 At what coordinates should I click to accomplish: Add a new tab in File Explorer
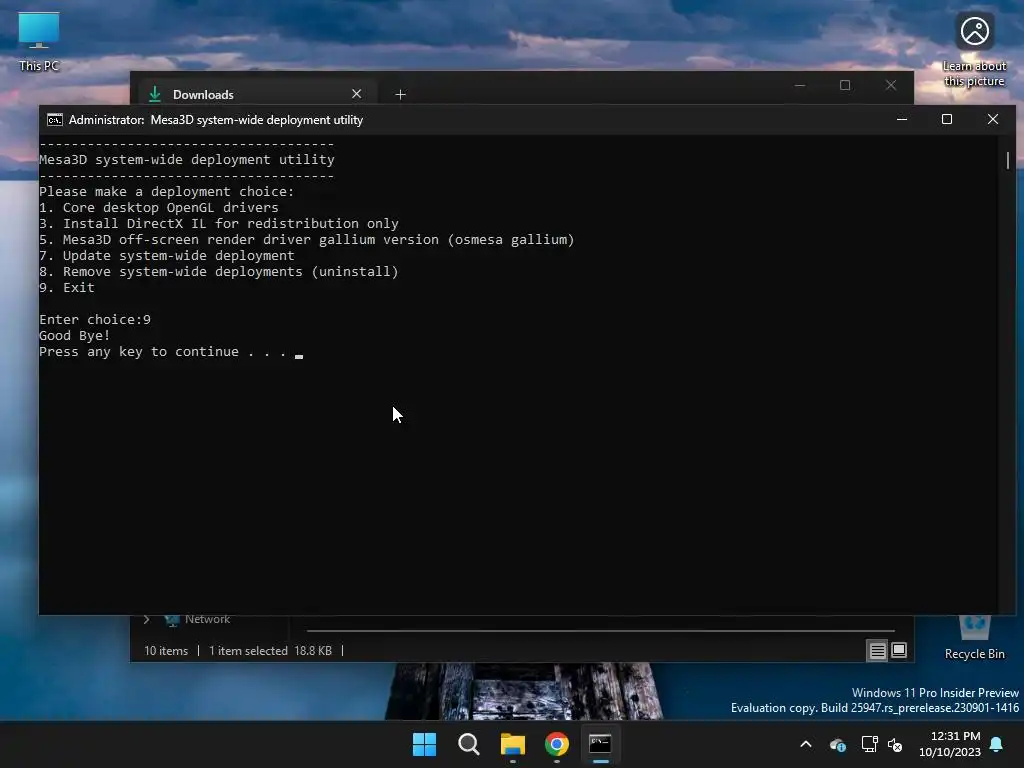coord(400,95)
